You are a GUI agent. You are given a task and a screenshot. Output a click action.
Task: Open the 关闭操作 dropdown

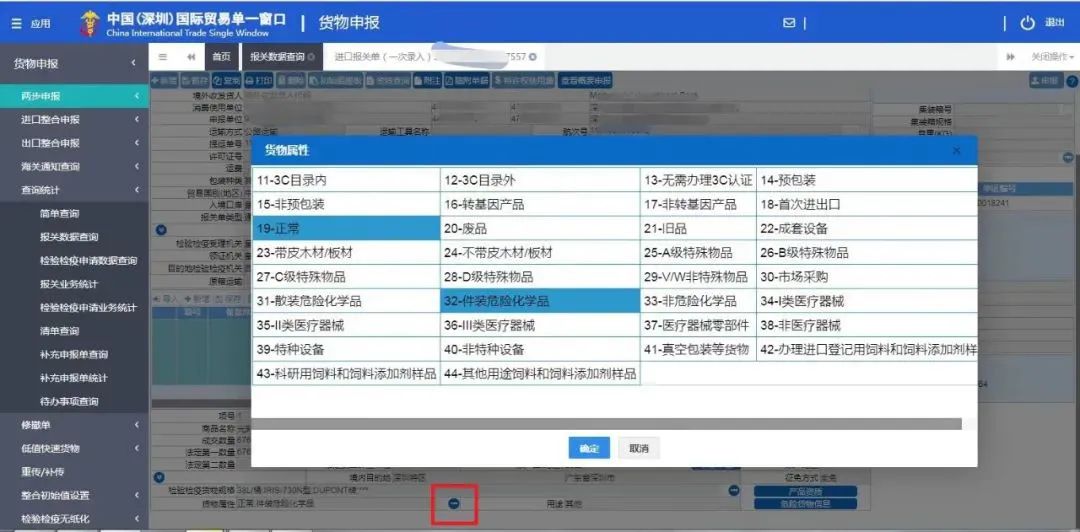pyautogui.click(x=1052, y=57)
